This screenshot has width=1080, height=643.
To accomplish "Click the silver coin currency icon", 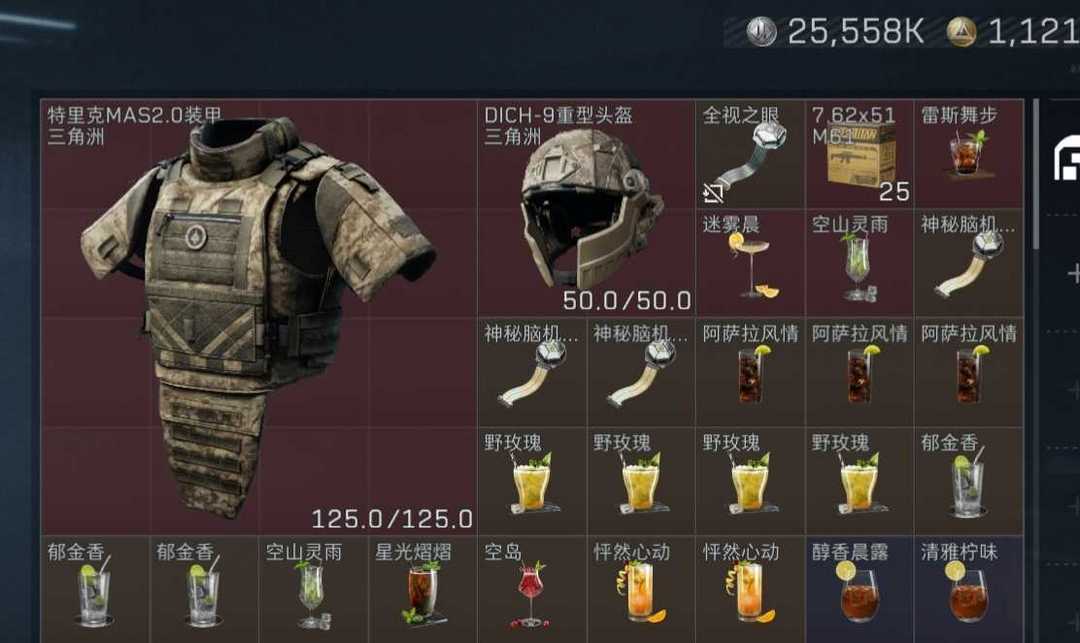I will pyautogui.click(x=761, y=32).
